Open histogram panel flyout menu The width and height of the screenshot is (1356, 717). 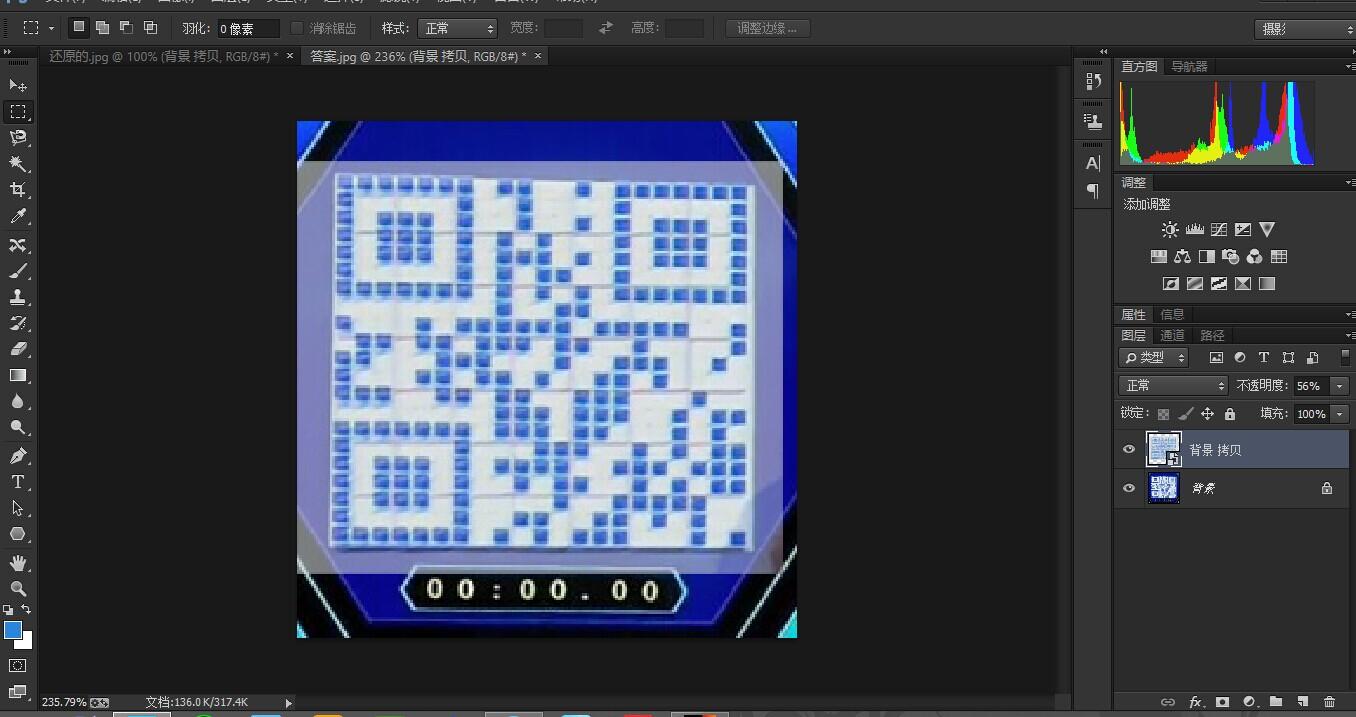1349,66
